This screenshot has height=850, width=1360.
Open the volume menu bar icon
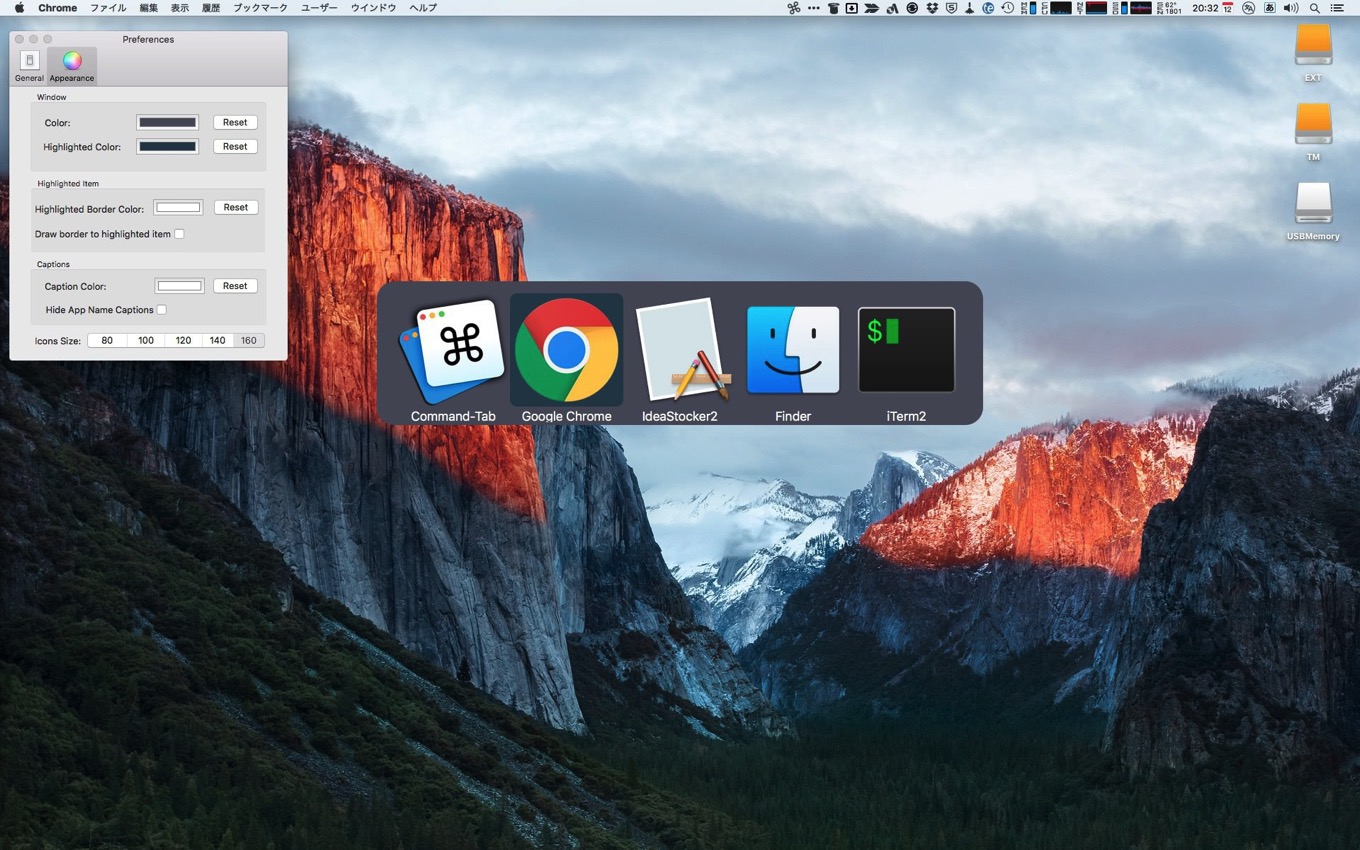click(1291, 8)
